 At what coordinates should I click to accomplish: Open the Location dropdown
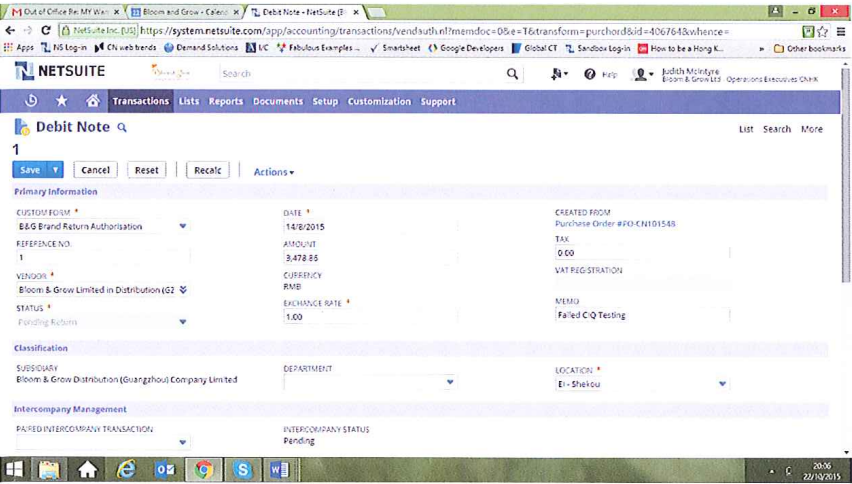tap(722, 384)
